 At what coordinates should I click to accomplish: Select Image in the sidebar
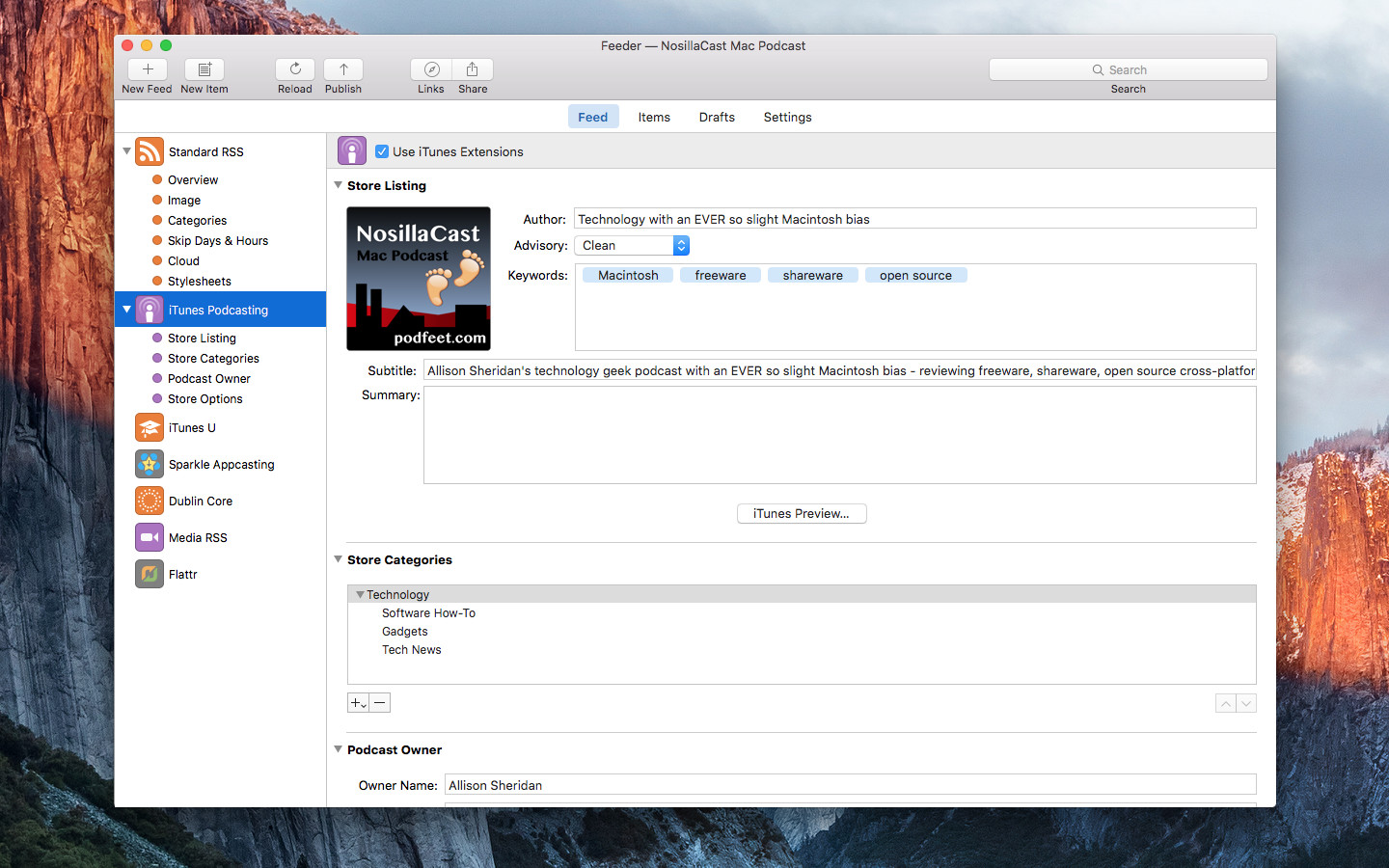tap(184, 200)
